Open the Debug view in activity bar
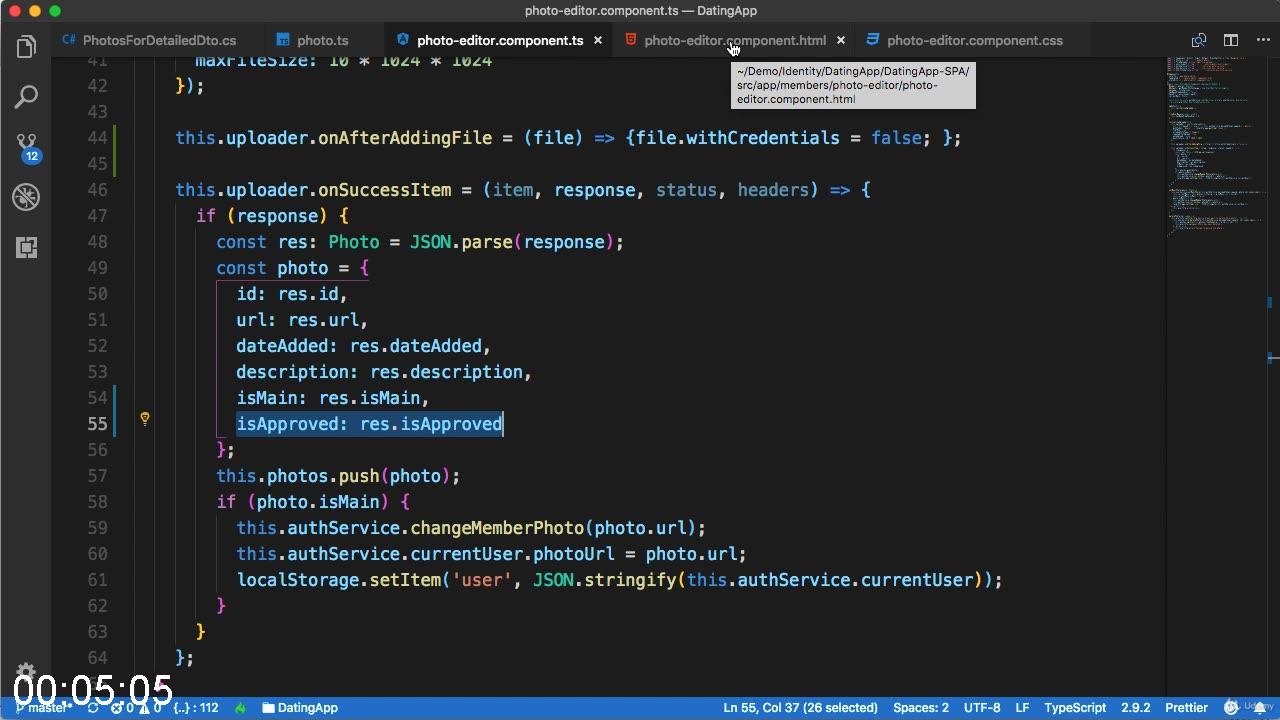 26,197
